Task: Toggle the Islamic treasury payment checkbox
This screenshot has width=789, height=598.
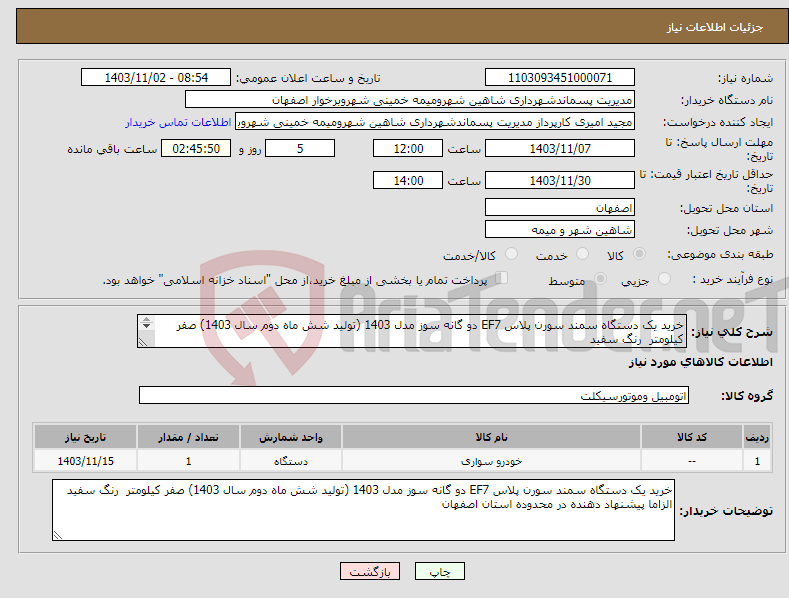Action: pos(502,277)
